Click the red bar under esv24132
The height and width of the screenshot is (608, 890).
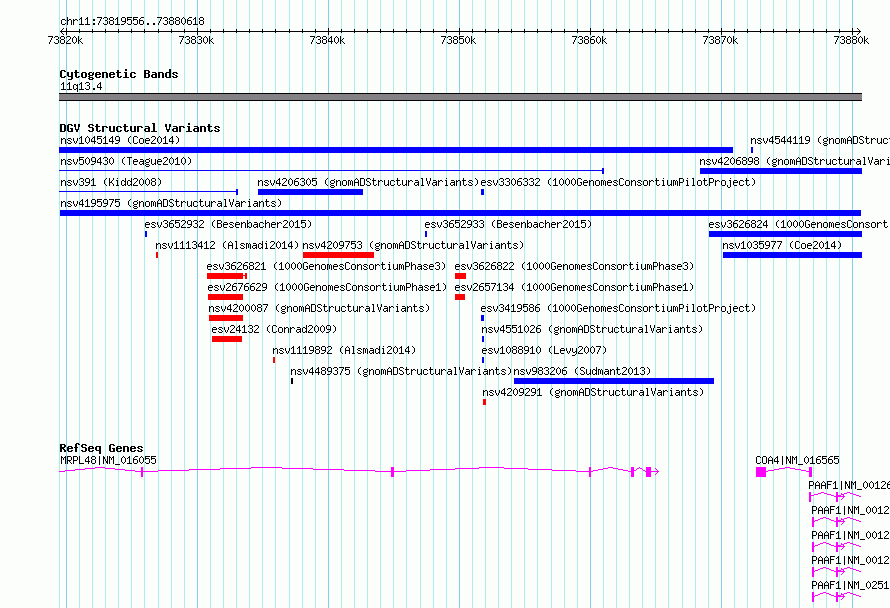[227, 339]
